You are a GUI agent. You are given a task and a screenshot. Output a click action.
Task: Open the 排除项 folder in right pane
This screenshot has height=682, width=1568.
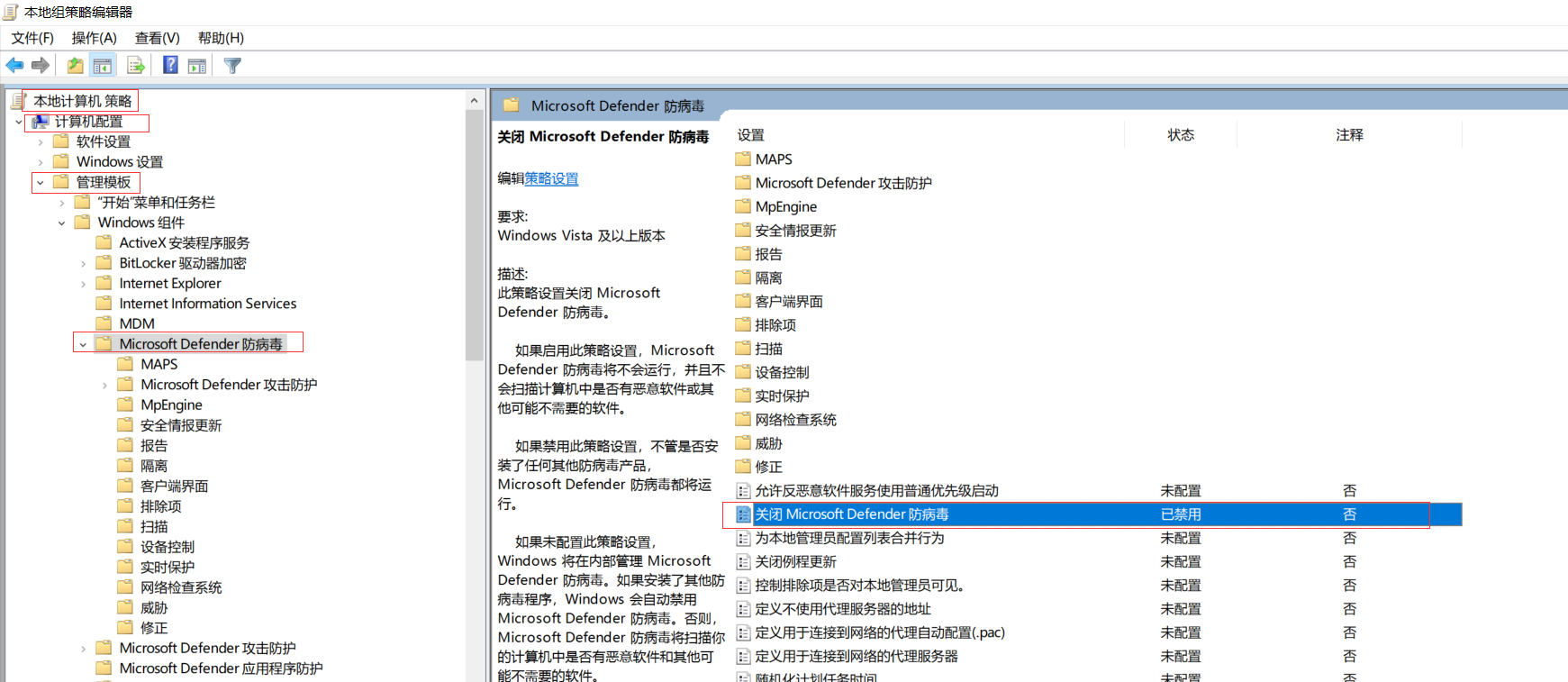coord(775,324)
